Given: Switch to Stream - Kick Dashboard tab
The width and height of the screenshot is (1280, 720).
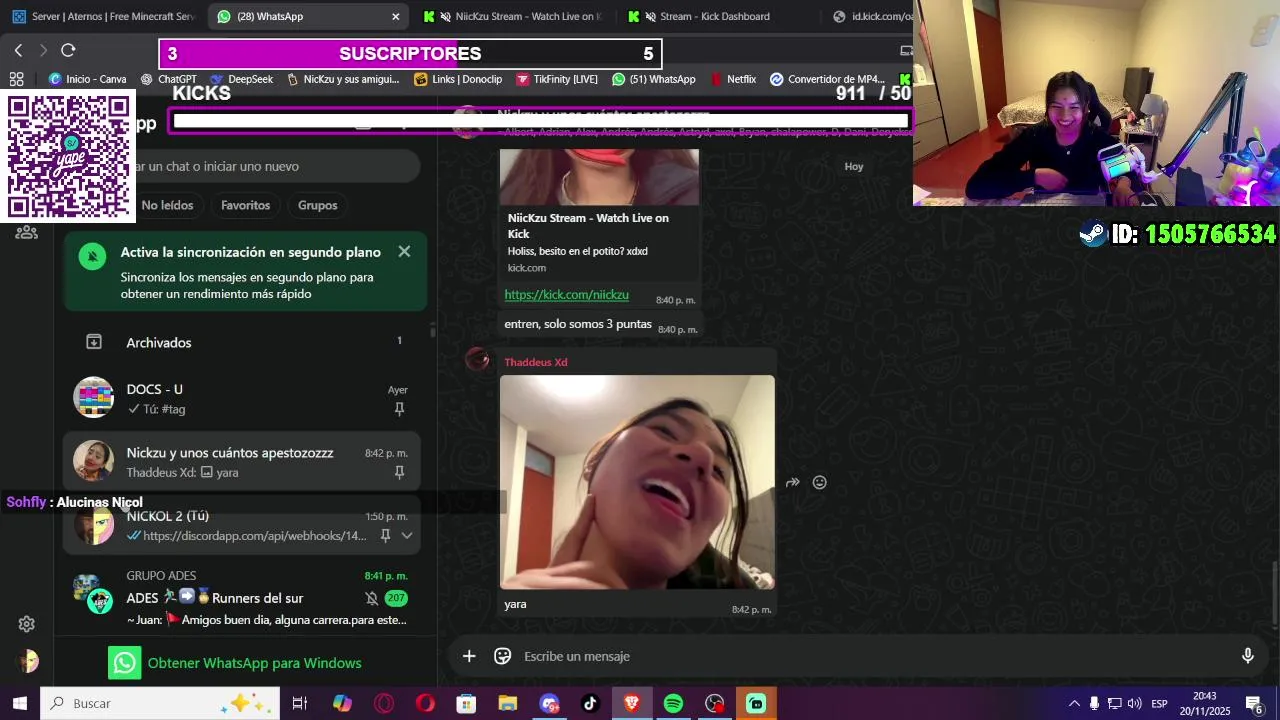Looking at the screenshot, I should 715,16.
